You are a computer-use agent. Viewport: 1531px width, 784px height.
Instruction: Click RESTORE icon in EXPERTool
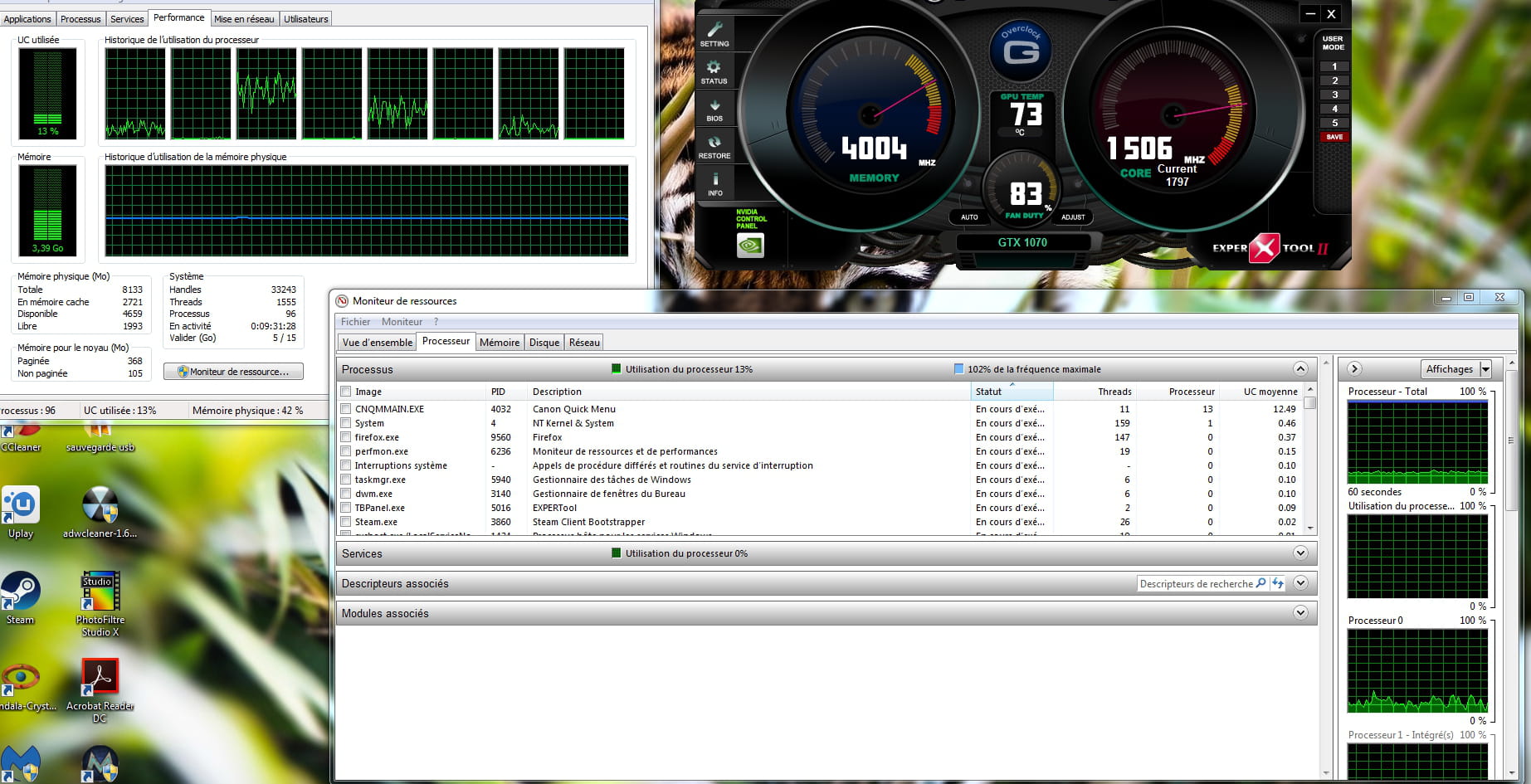tap(714, 147)
